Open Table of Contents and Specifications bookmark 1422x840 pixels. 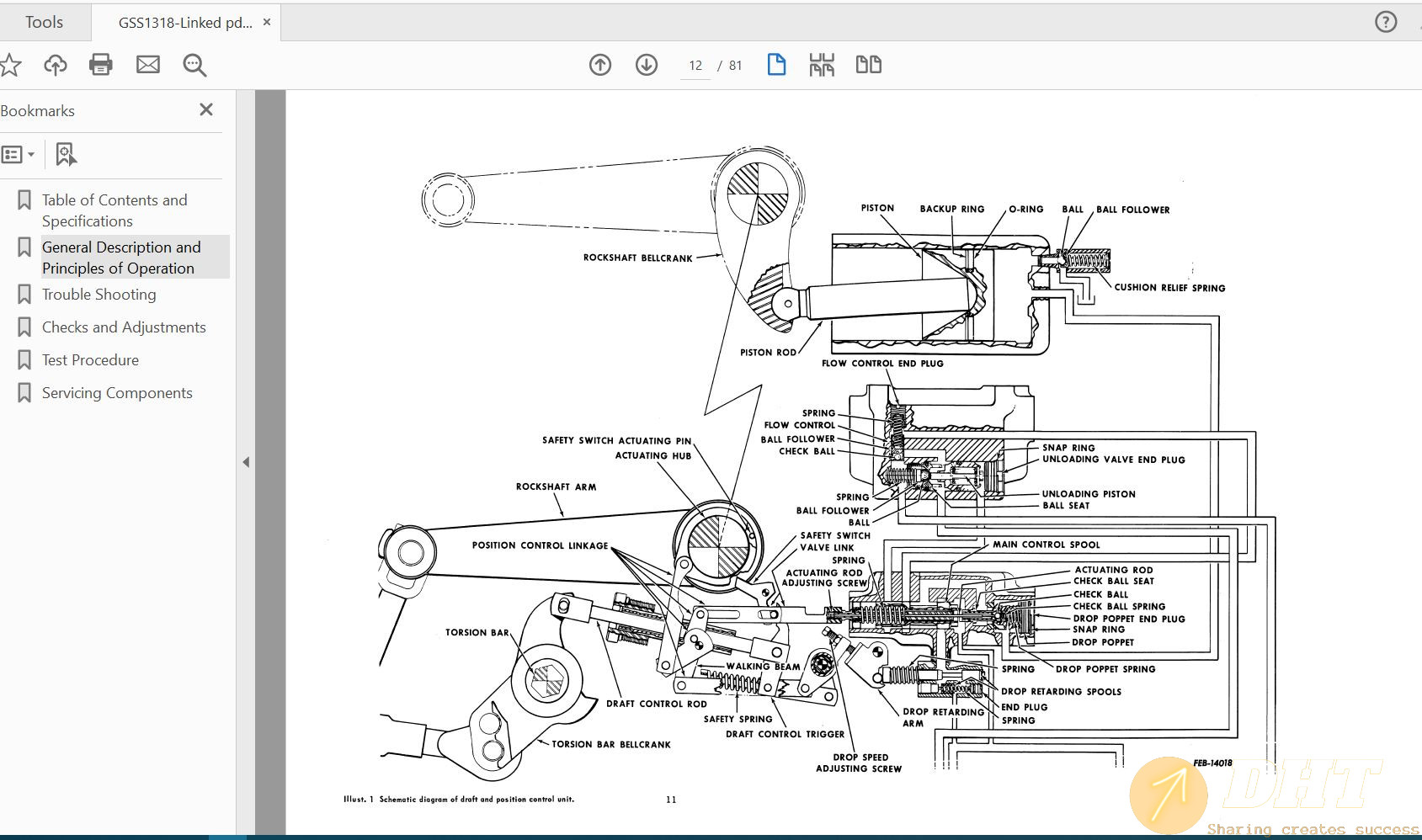(115, 210)
